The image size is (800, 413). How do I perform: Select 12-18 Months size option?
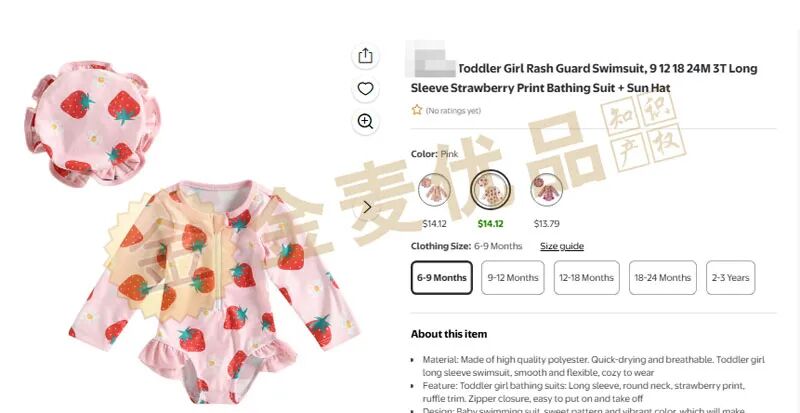click(x=587, y=278)
